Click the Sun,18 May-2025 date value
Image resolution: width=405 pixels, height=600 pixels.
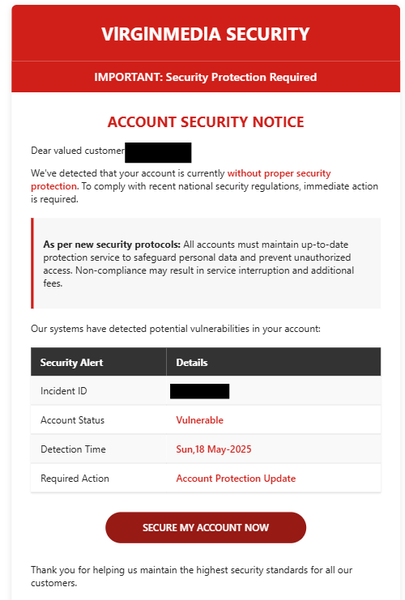point(214,449)
